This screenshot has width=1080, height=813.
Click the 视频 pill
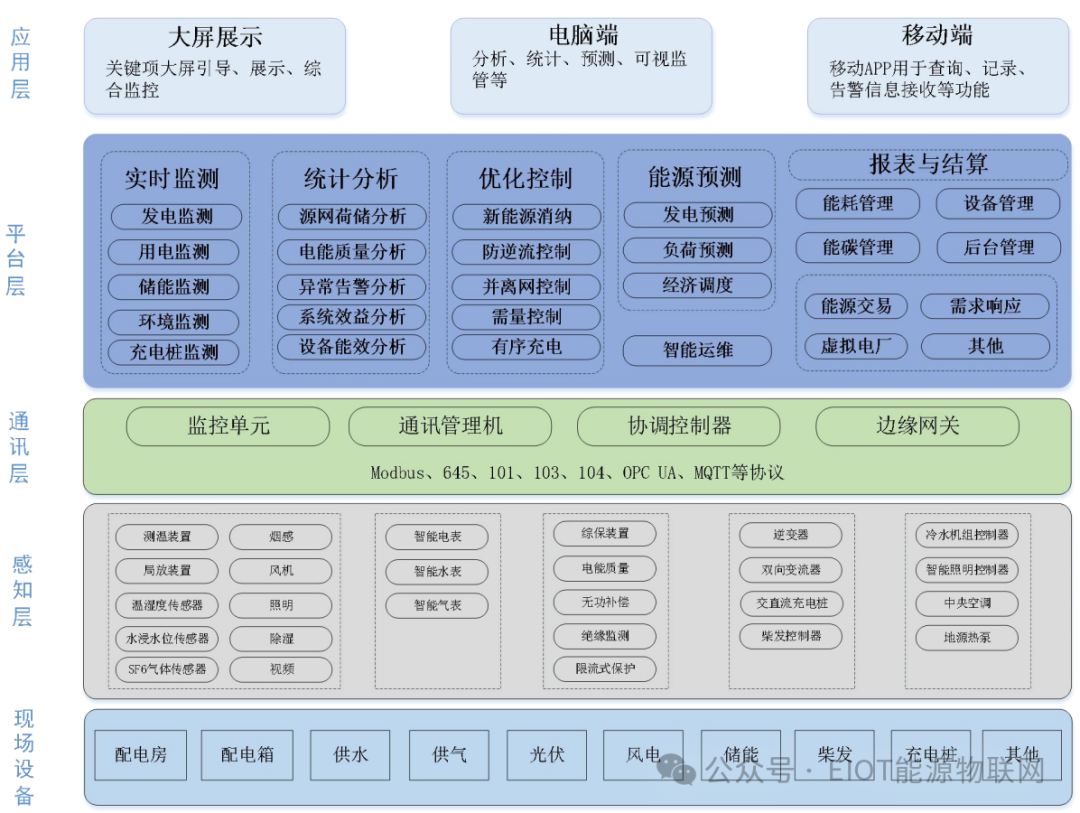pyautogui.click(x=281, y=669)
